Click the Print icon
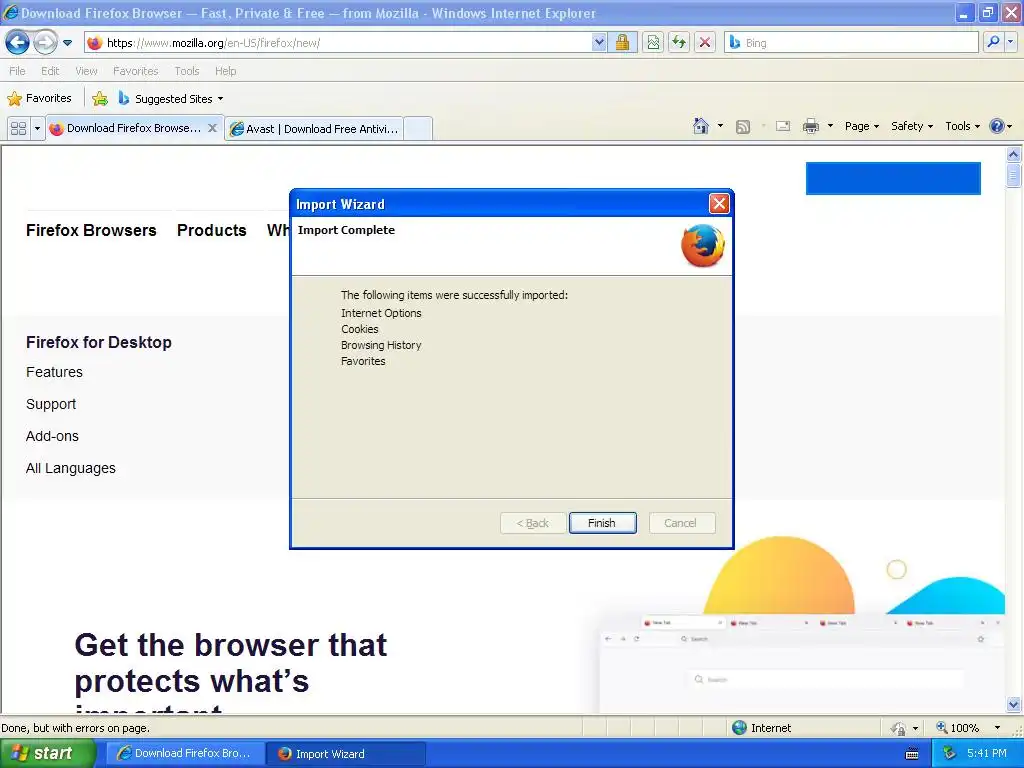The image size is (1024, 768). pos(810,126)
